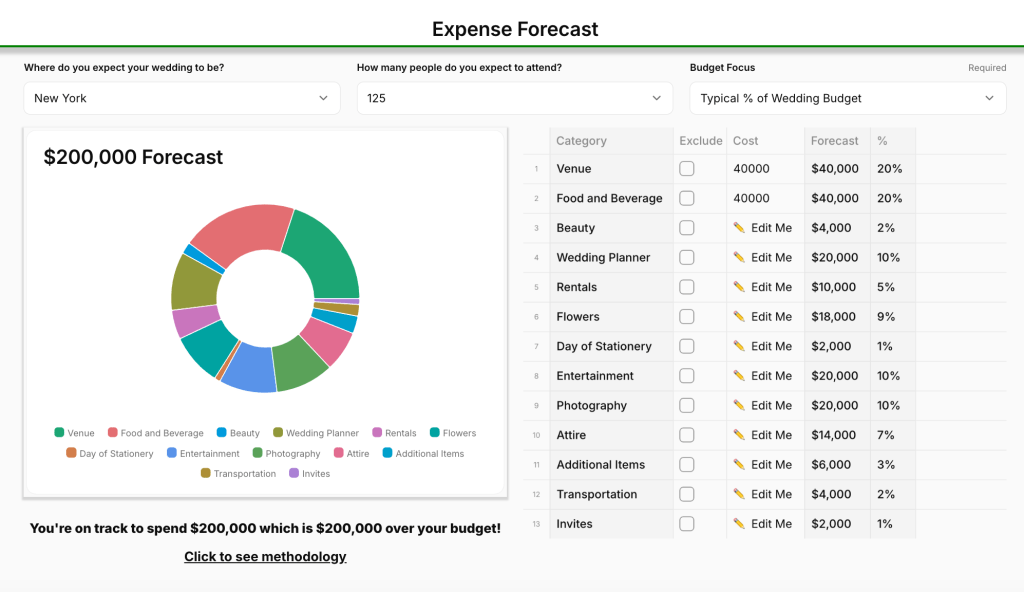Open the Budget Focus dropdown
The image size is (1024, 592).
[847, 98]
